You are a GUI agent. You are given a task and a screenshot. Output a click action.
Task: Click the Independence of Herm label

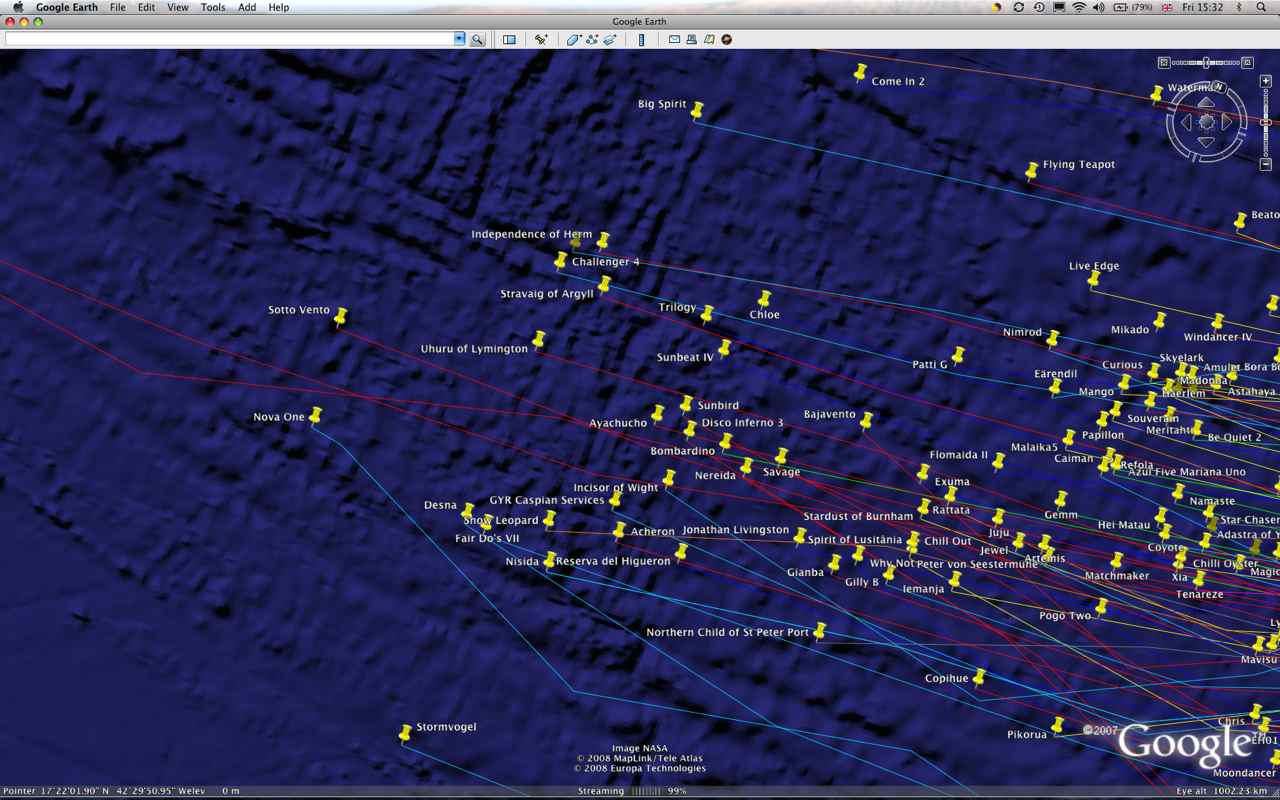[x=531, y=235]
